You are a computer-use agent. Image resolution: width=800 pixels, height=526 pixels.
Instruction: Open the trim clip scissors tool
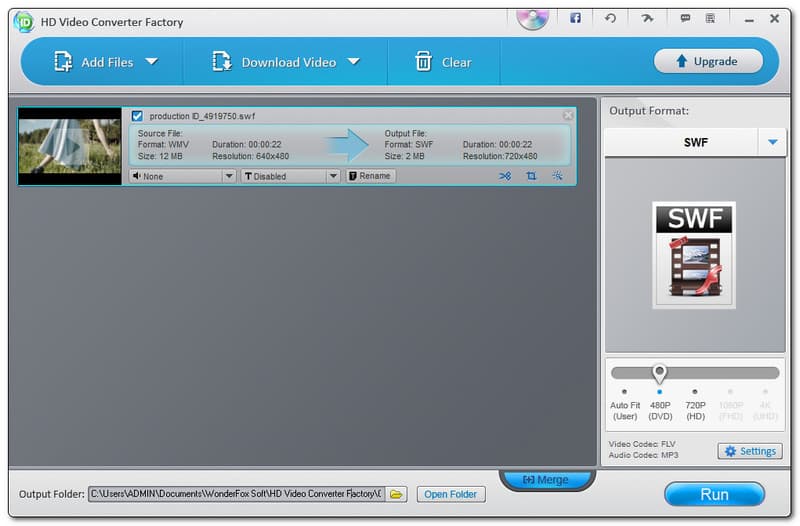click(505, 176)
